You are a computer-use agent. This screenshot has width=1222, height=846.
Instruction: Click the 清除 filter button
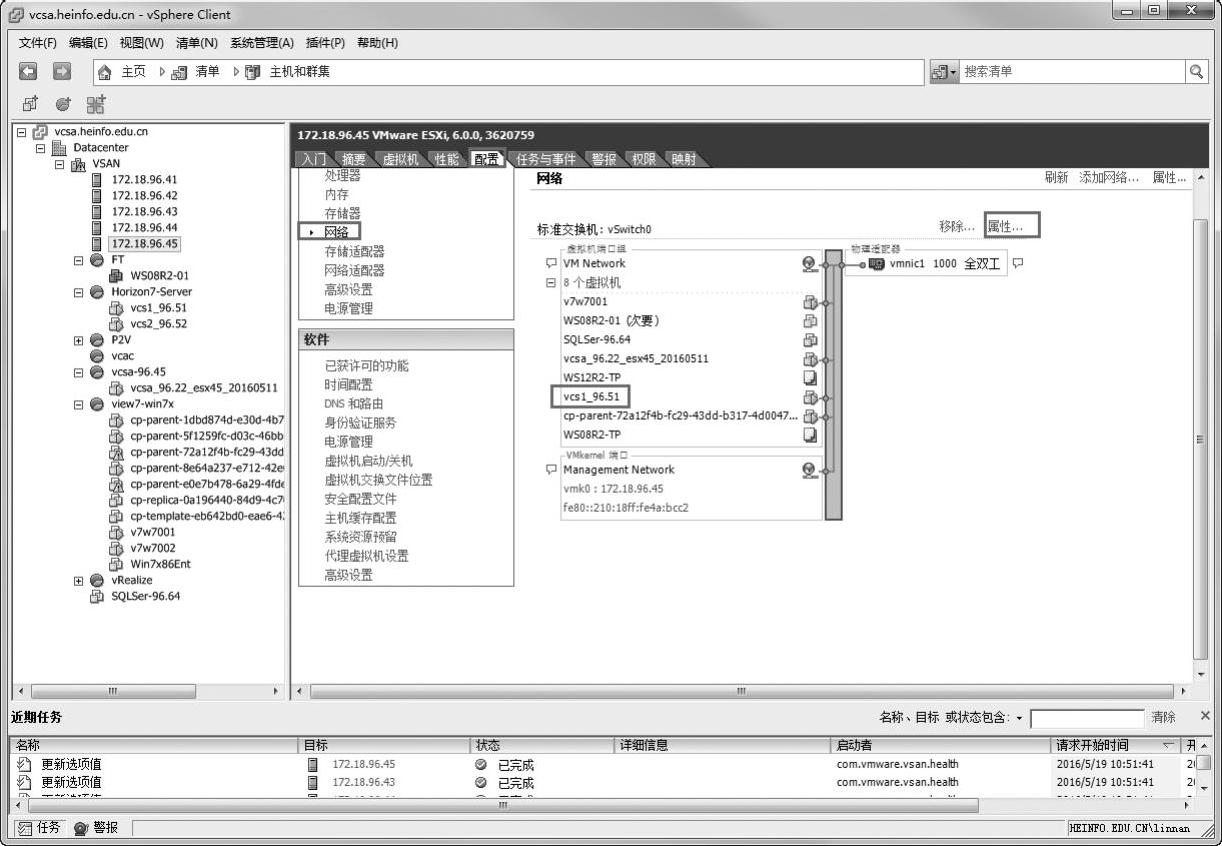pyautogui.click(x=1163, y=717)
